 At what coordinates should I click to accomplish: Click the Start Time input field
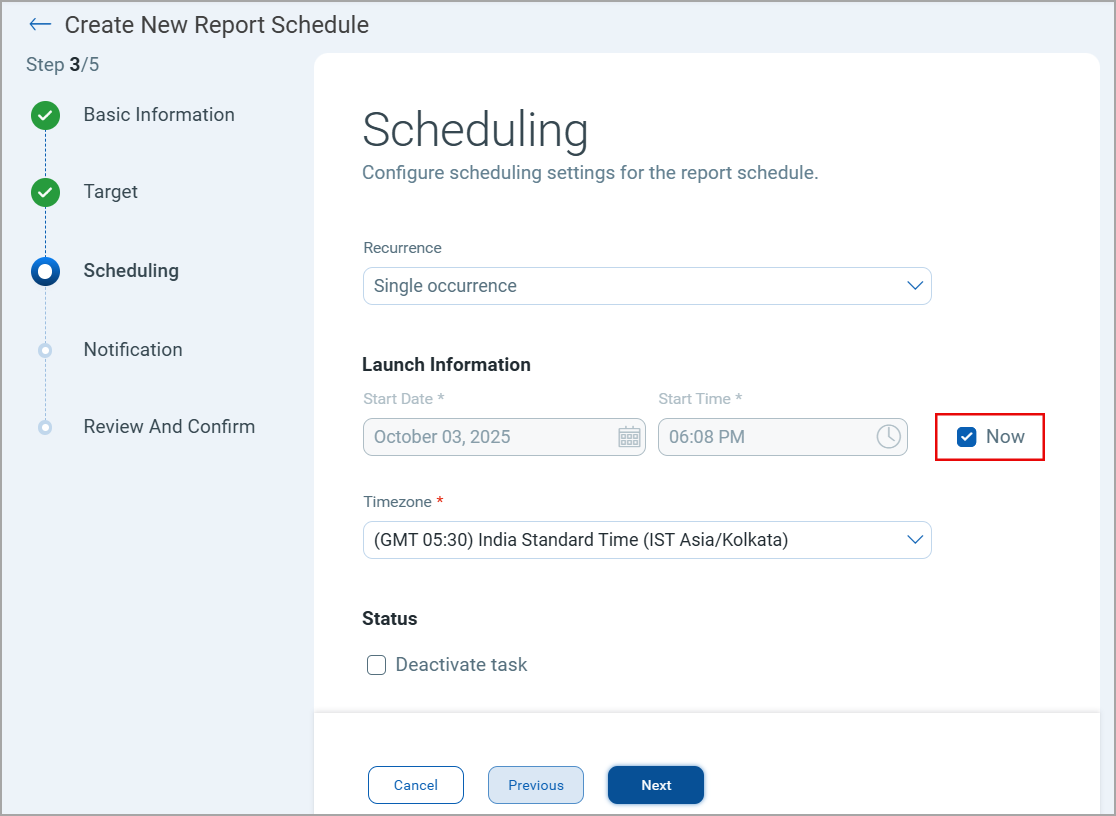760,437
